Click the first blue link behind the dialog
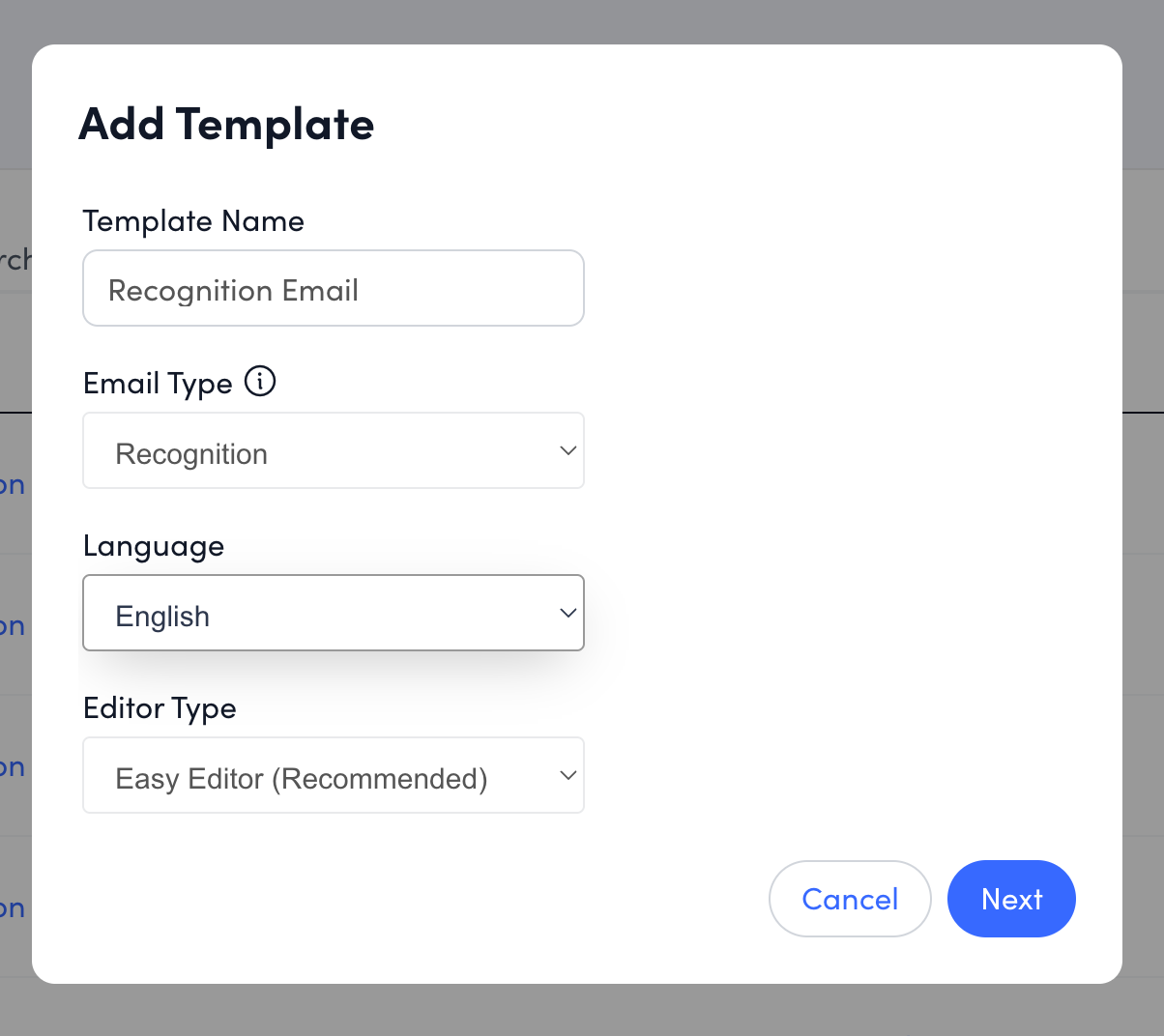This screenshot has height=1036, width=1164. tap(12, 484)
